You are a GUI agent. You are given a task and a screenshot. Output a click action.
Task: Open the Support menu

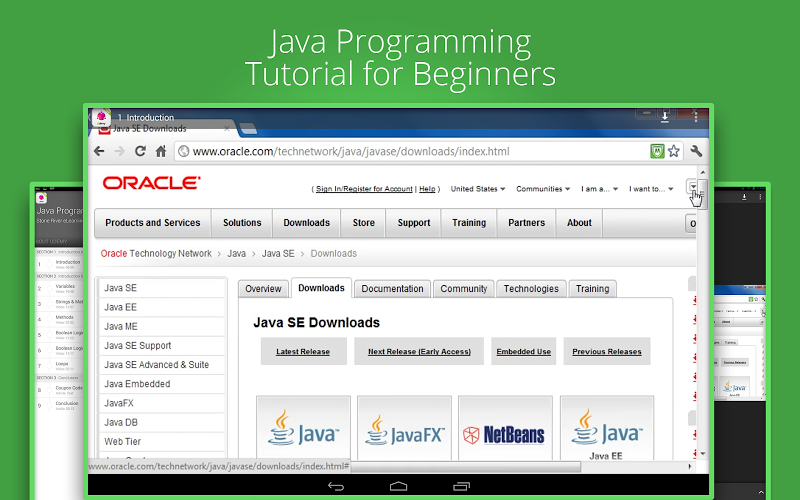pos(414,223)
